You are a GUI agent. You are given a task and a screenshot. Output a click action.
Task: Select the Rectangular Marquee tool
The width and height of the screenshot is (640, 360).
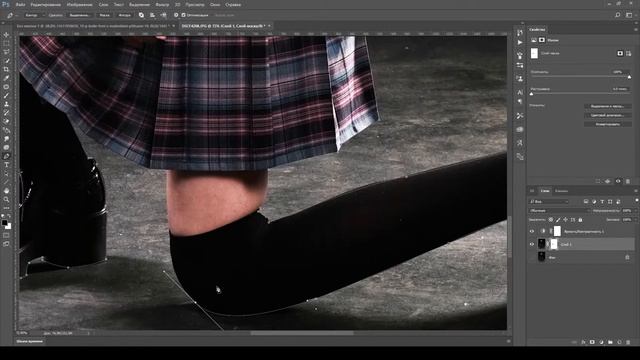click(6, 44)
